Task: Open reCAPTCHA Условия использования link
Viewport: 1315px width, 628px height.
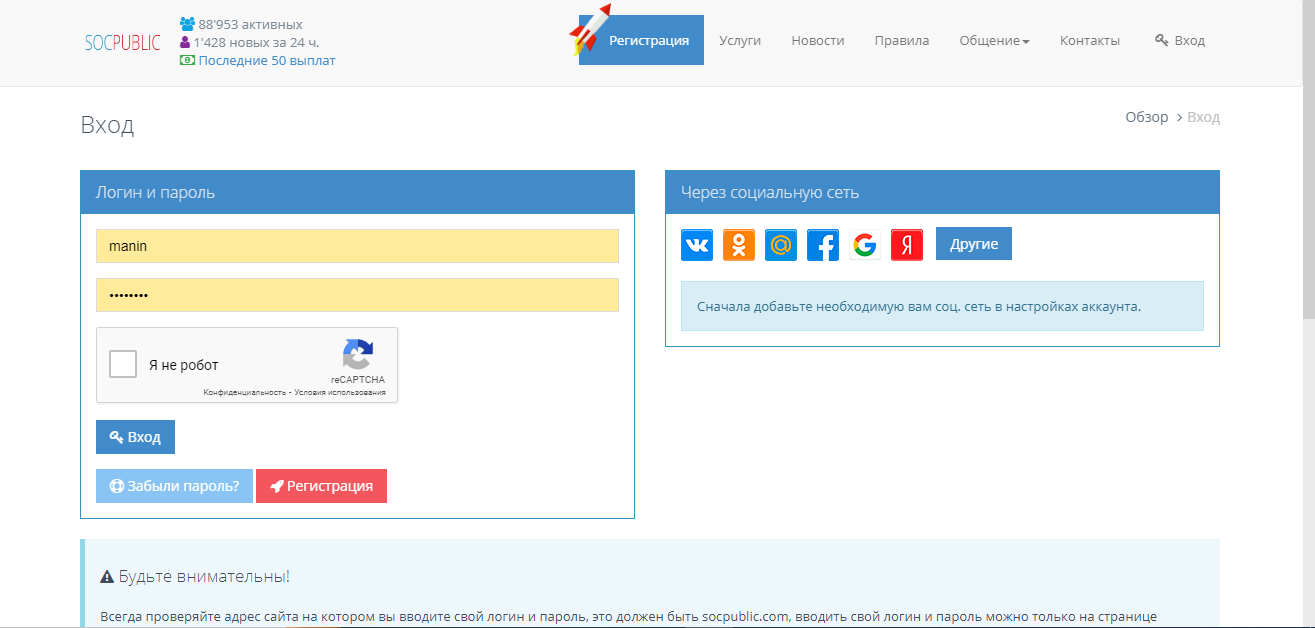Action: 340,392
